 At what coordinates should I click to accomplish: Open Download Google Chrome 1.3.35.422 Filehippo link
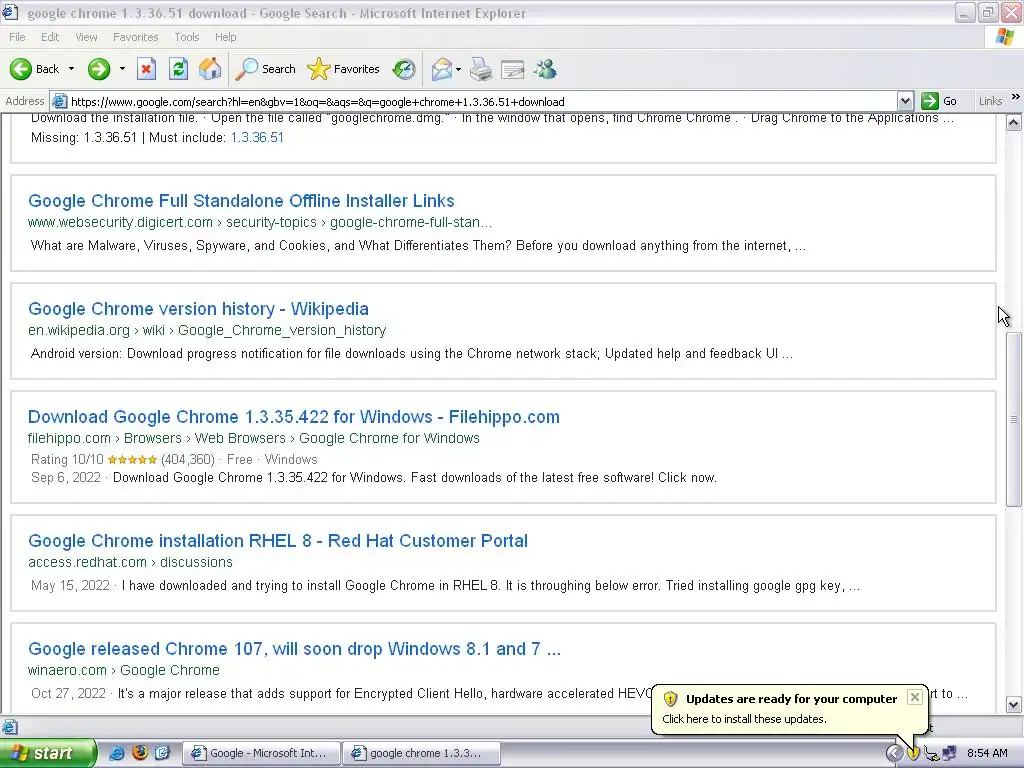click(x=293, y=417)
